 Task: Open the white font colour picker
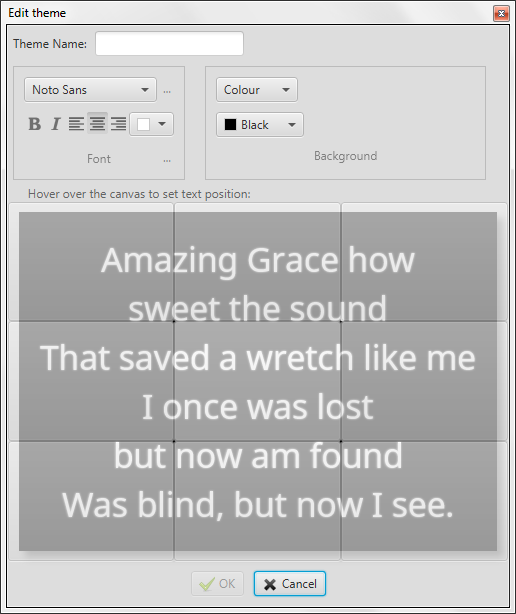152,125
